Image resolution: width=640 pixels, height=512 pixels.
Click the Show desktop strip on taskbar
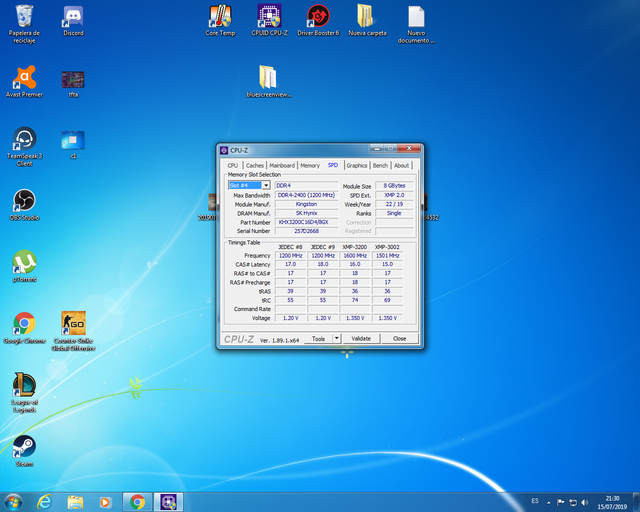click(x=636, y=502)
